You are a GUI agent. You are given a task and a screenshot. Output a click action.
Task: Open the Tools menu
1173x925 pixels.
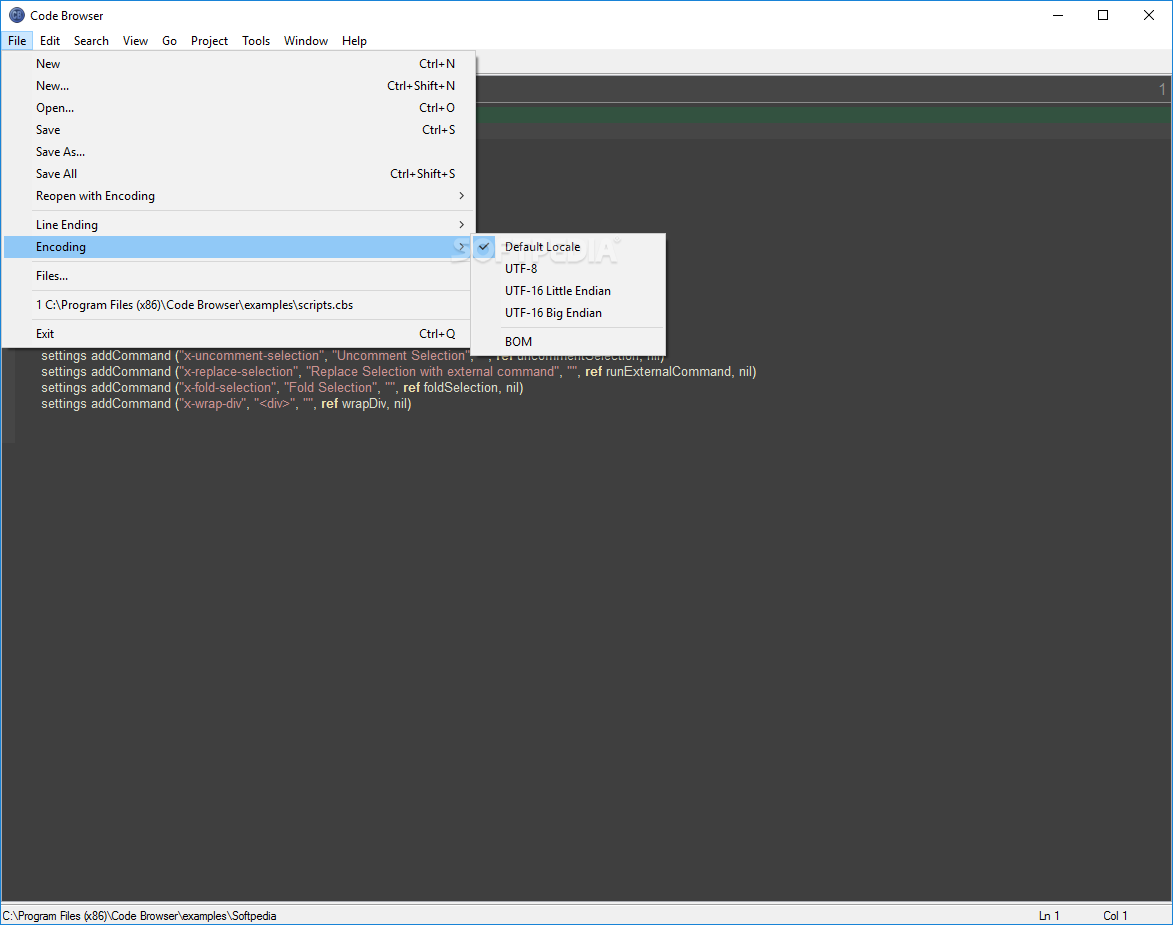point(256,40)
